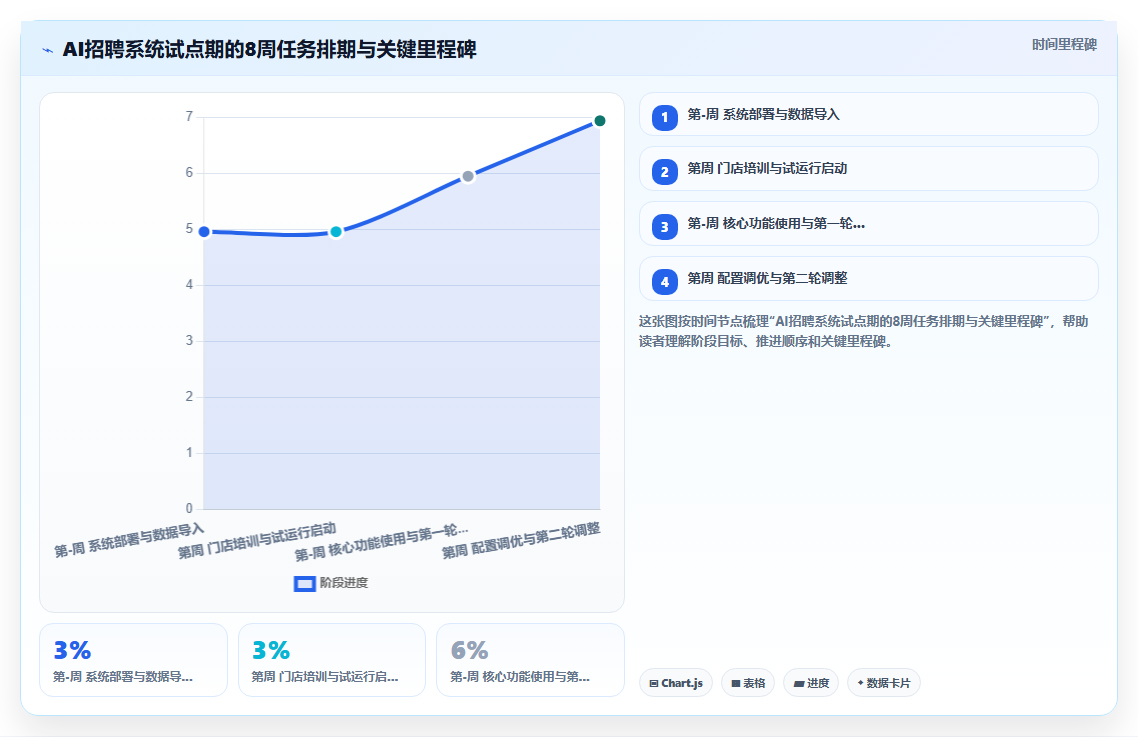
Task: Click the cyan second data point on chart
Action: tap(336, 232)
